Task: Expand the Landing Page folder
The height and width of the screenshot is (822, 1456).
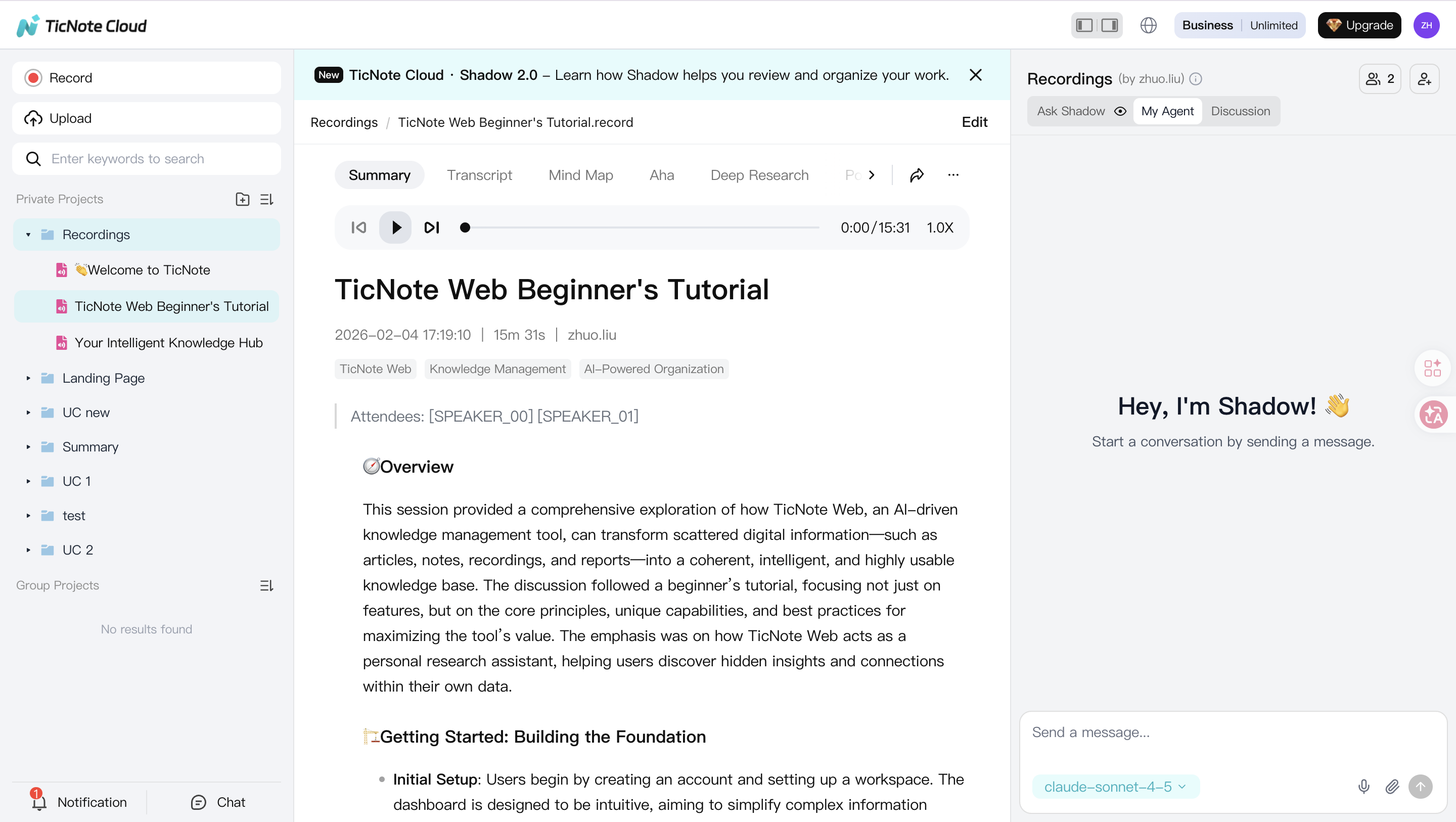Action: (x=28, y=378)
